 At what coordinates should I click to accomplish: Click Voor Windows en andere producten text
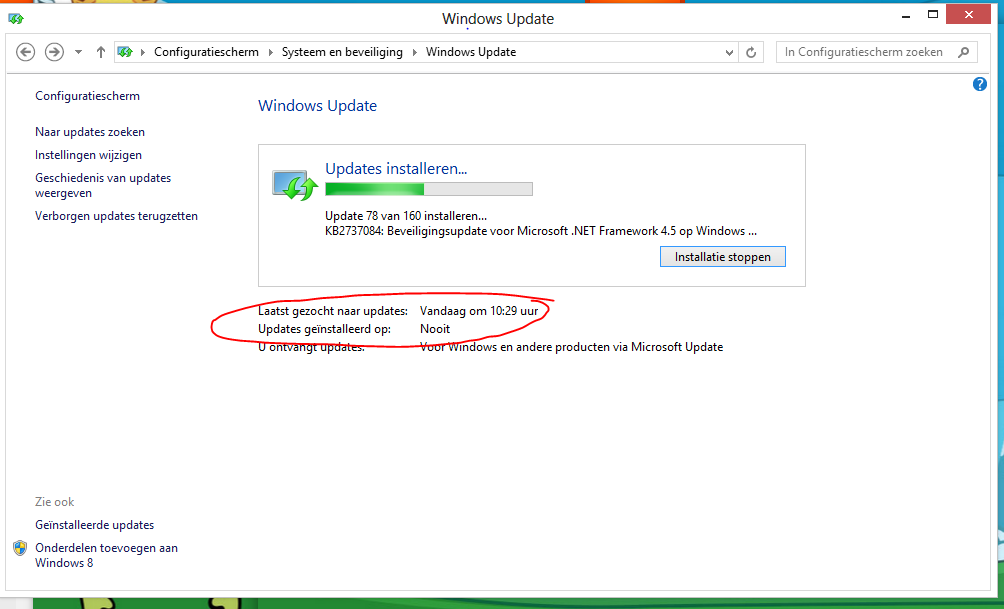click(572, 347)
